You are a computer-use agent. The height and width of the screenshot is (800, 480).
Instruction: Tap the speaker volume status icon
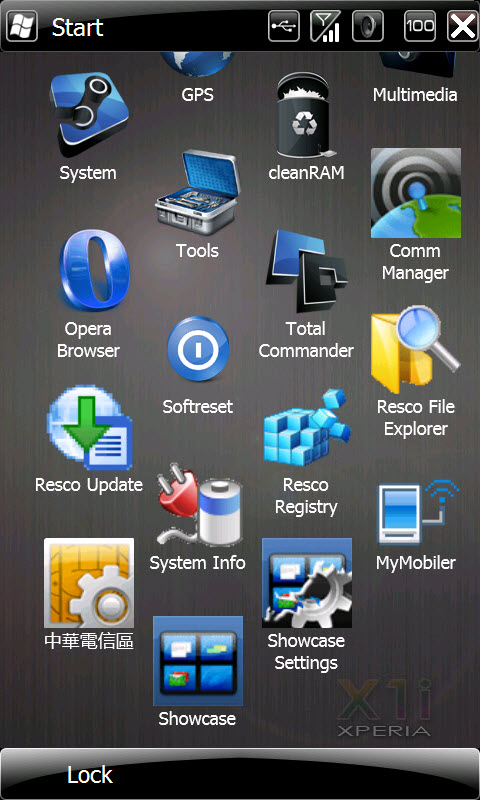(x=368, y=26)
